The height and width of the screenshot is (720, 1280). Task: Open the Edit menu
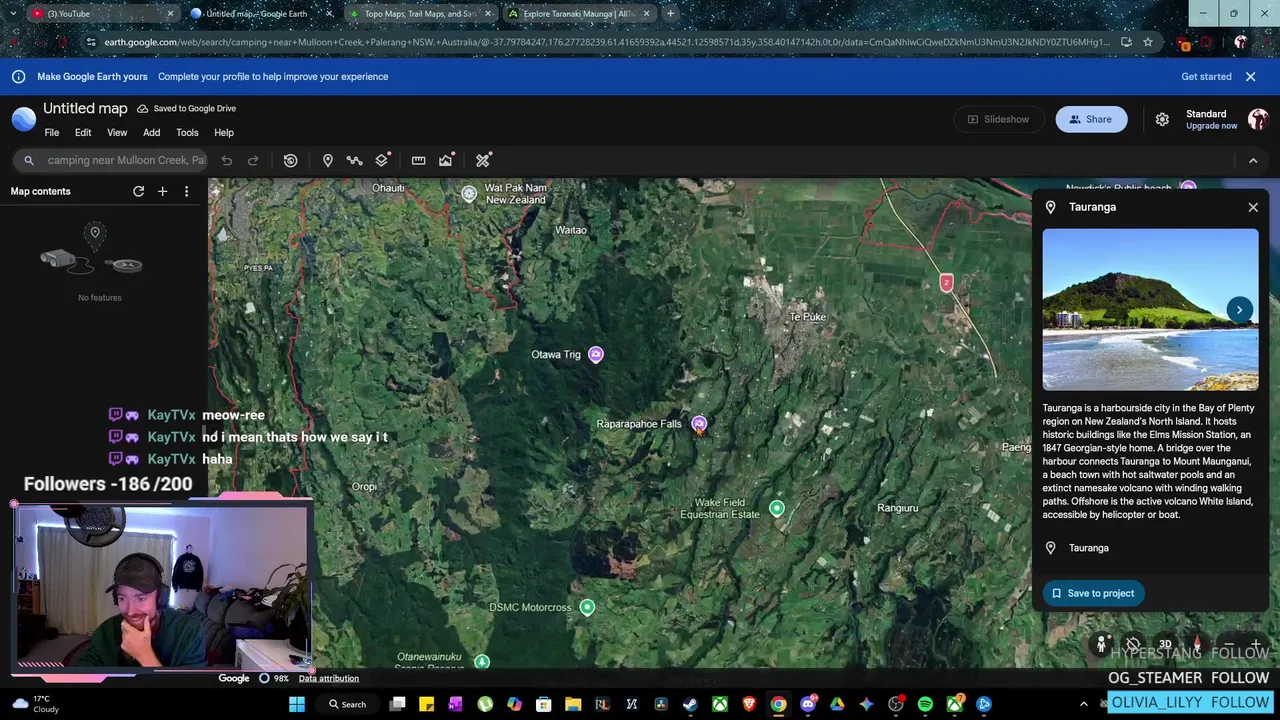click(x=83, y=133)
